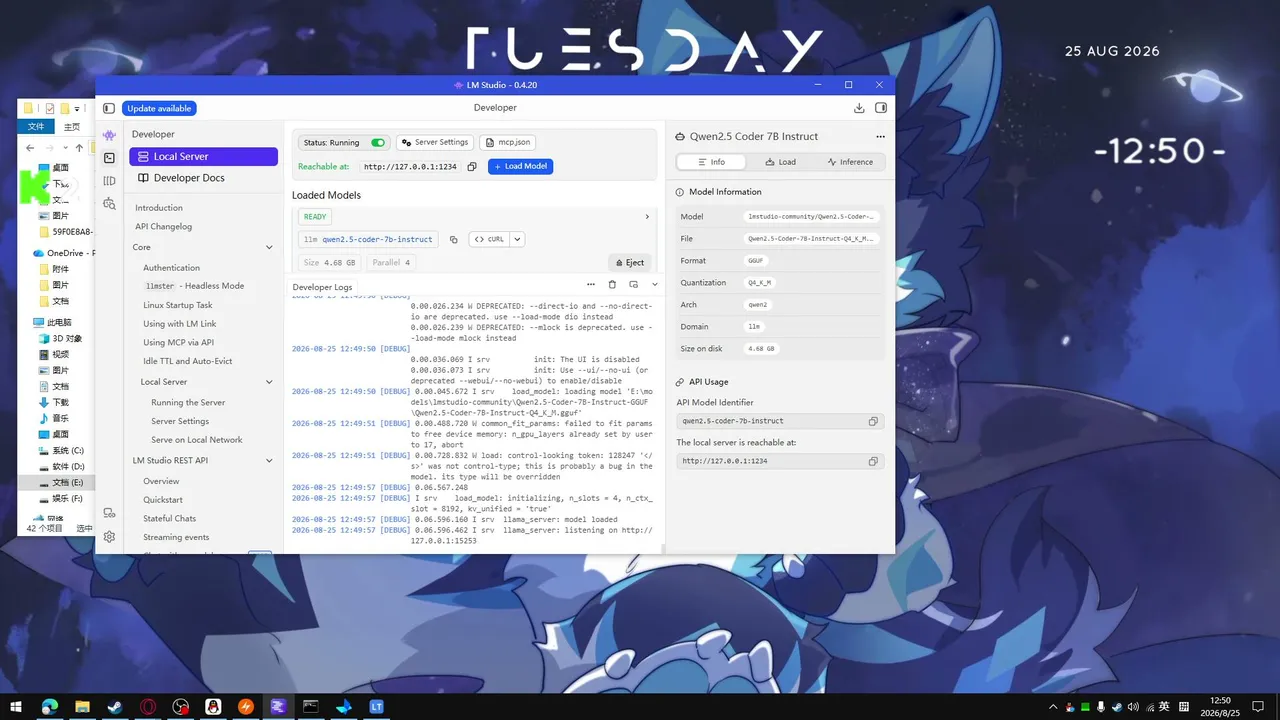Viewport: 1280px width, 720px height.
Task: Click the Update available button
Action: pyautogui.click(x=160, y=108)
